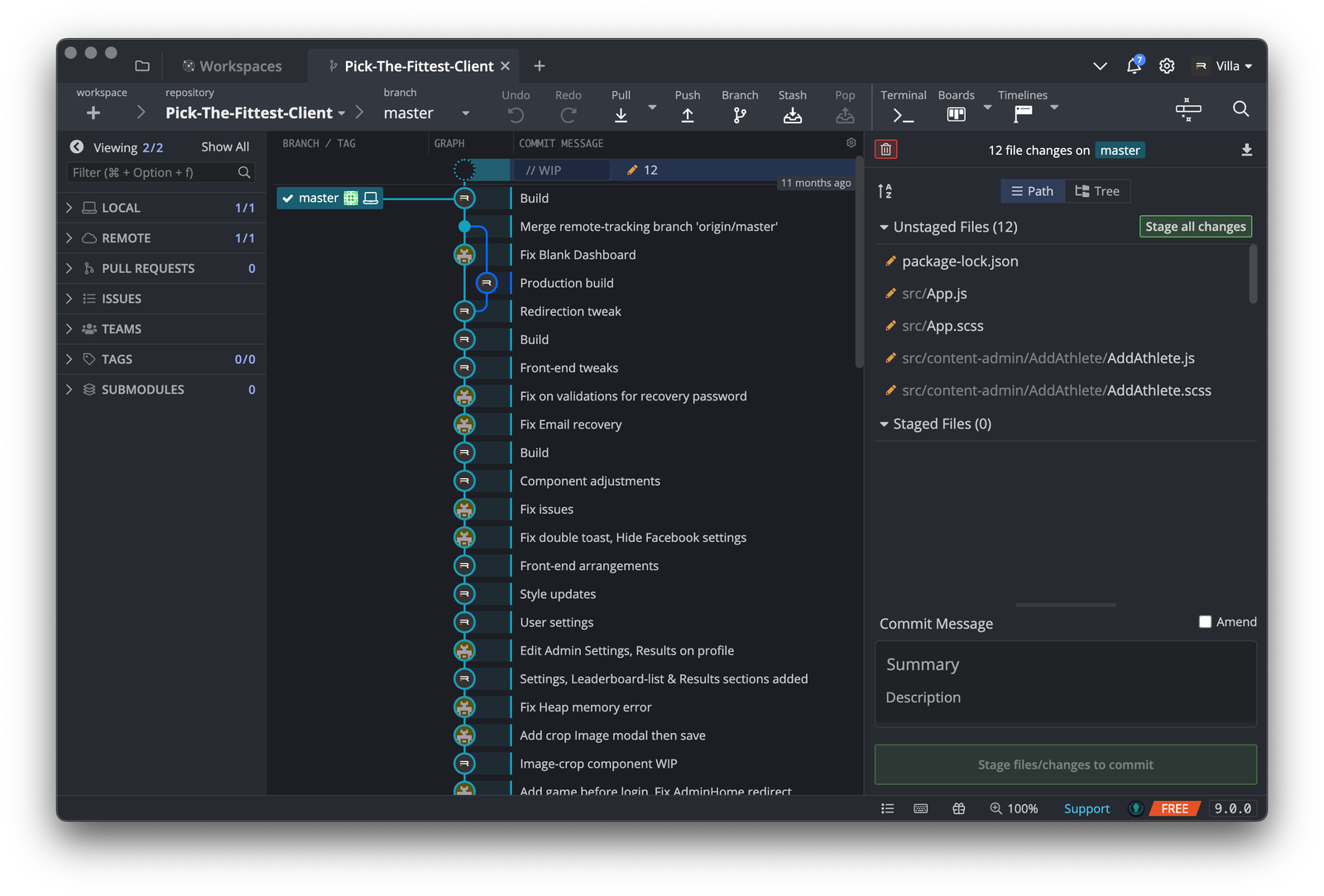
Task: Click the Push arrow icon
Action: [687, 115]
